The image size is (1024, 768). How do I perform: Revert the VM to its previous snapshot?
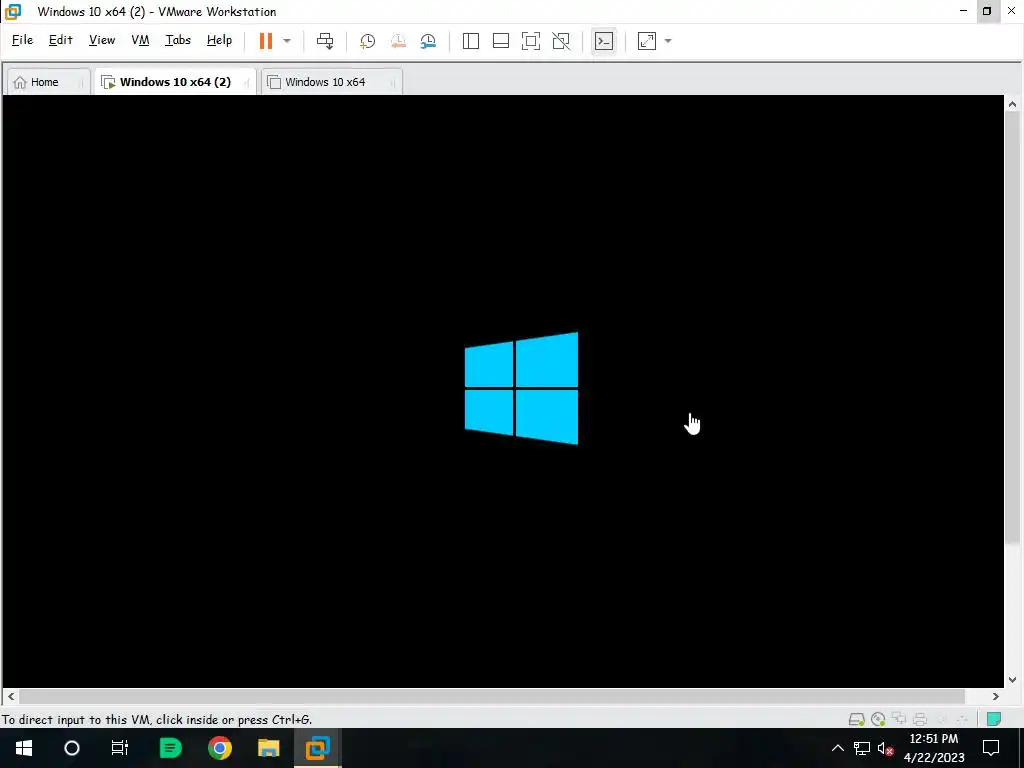pos(398,41)
